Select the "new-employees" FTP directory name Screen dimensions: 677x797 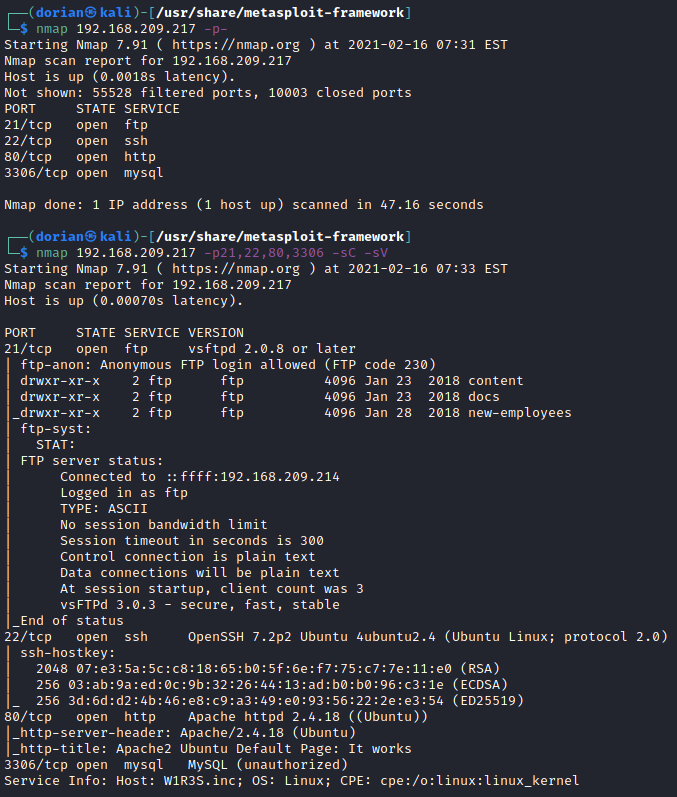click(519, 412)
